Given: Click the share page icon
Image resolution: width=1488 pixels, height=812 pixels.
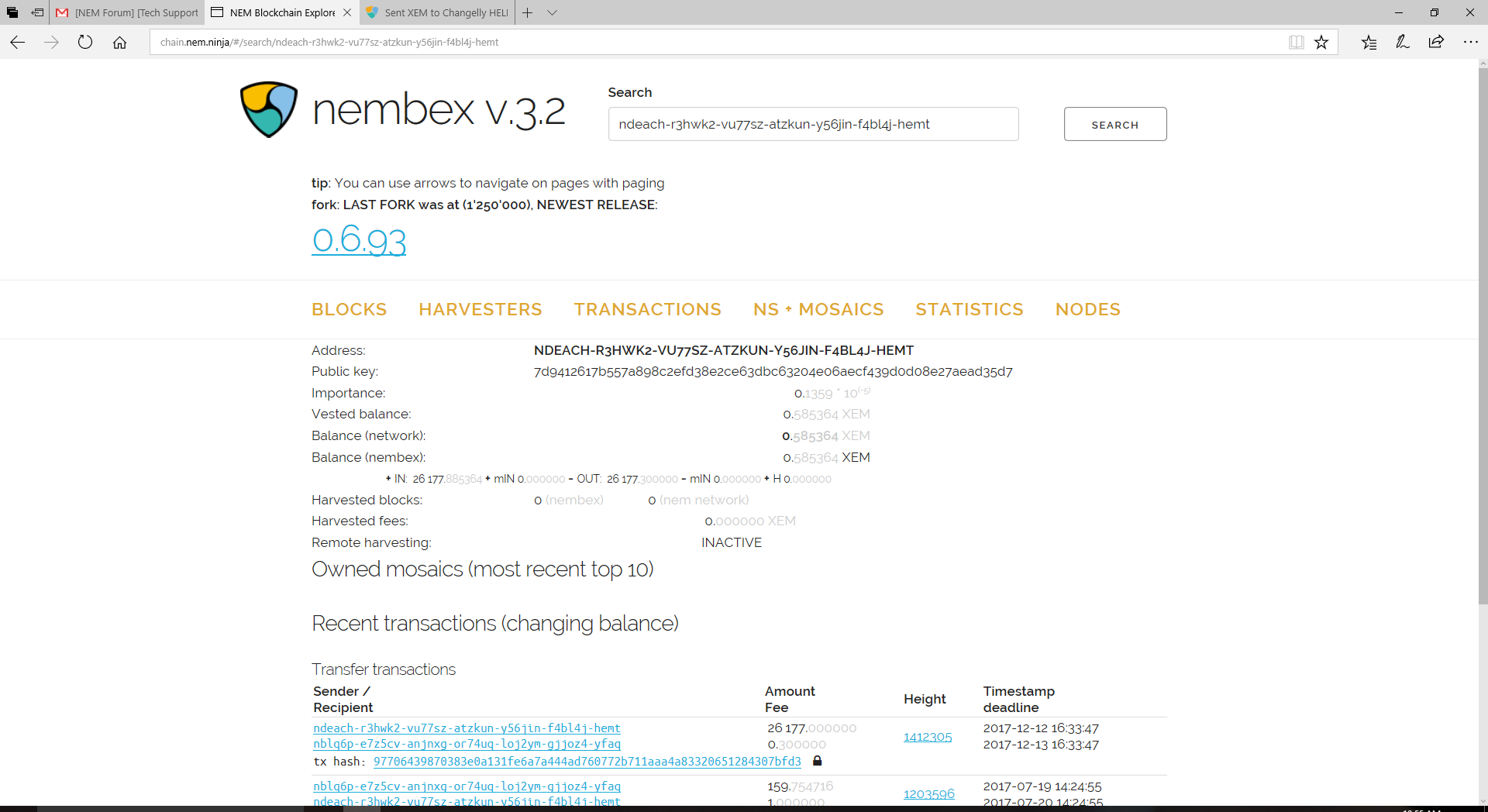Looking at the screenshot, I should point(1436,43).
